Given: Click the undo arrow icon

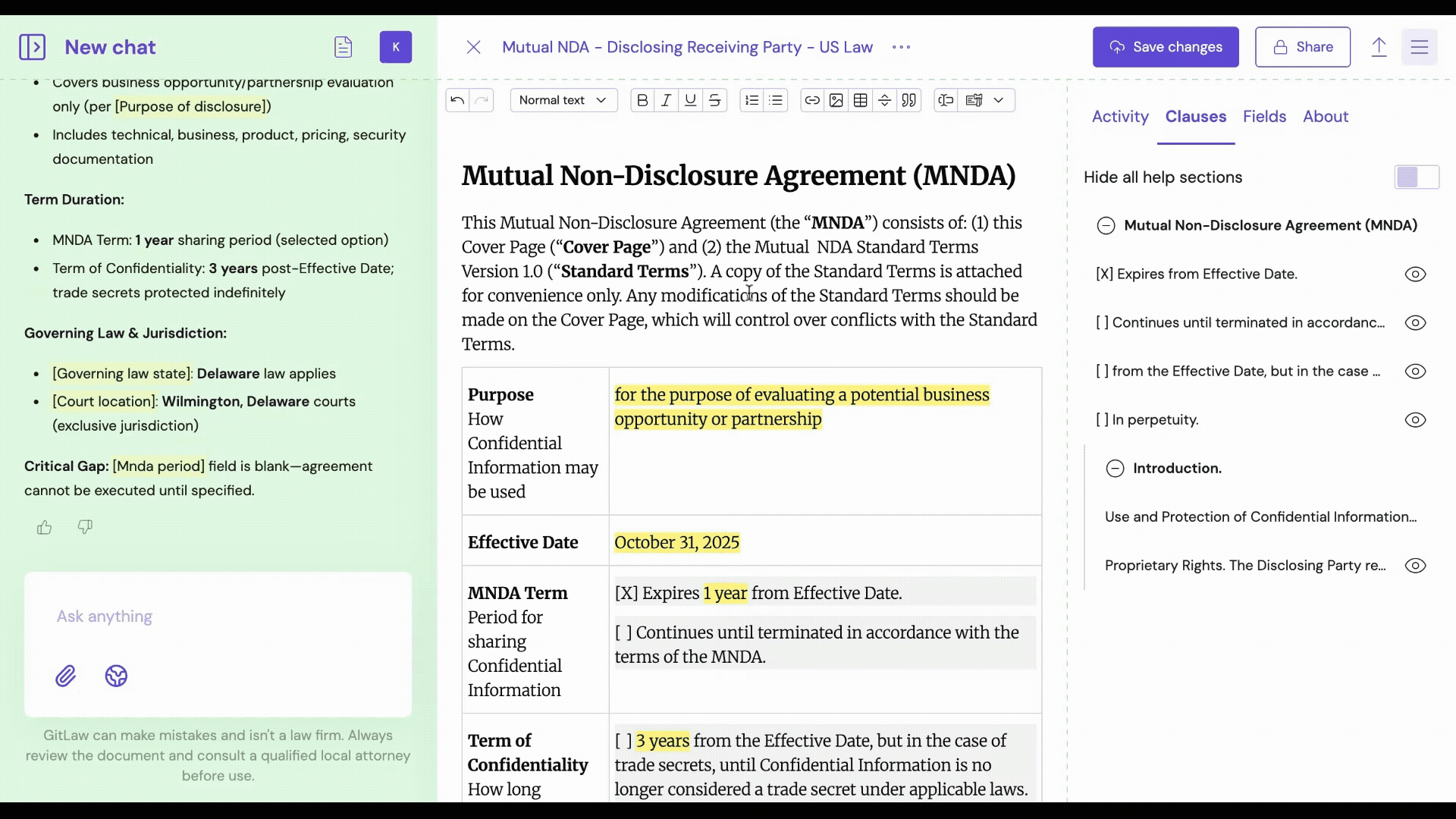Looking at the screenshot, I should coord(457,100).
